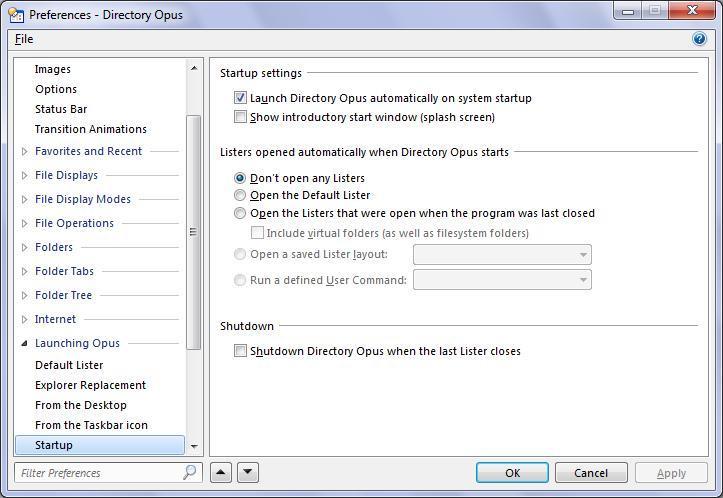Expand Favorites and Recent category
Viewport: 723px width, 498px height.
tap(24, 151)
